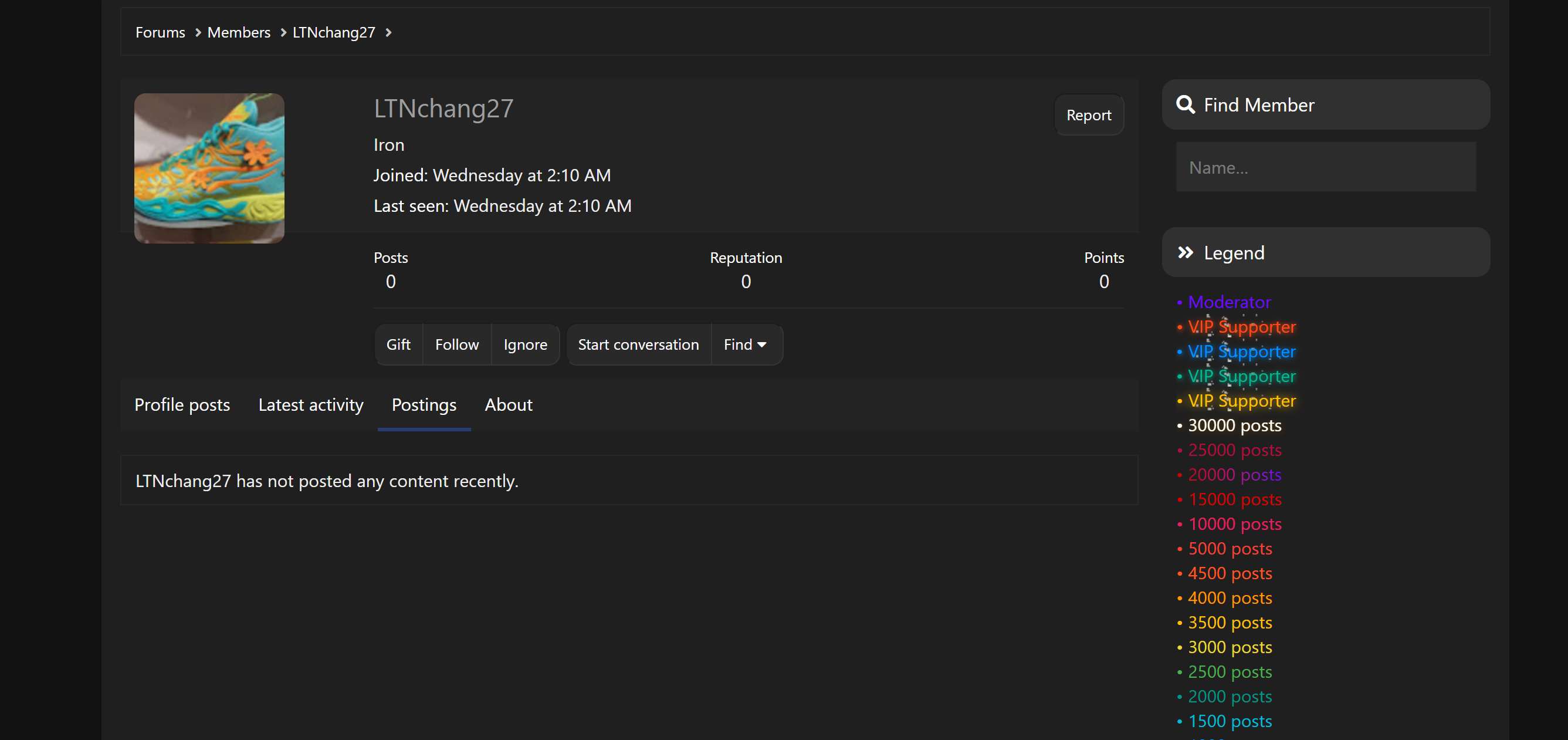Click the Find Member magnifier icon
Image resolution: width=1568 pixels, height=740 pixels.
(1184, 105)
